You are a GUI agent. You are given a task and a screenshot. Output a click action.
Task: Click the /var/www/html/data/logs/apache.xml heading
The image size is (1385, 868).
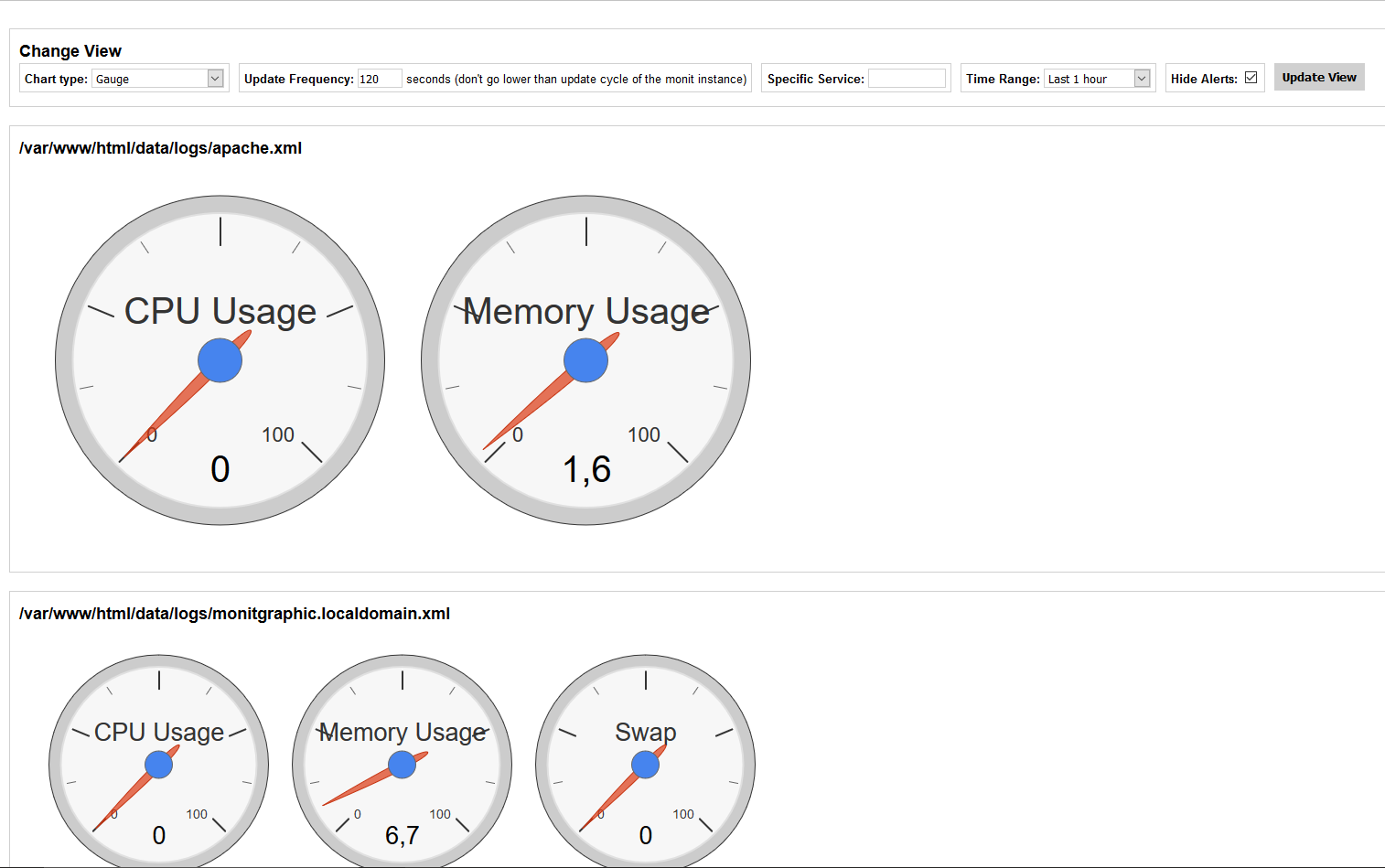161,147
